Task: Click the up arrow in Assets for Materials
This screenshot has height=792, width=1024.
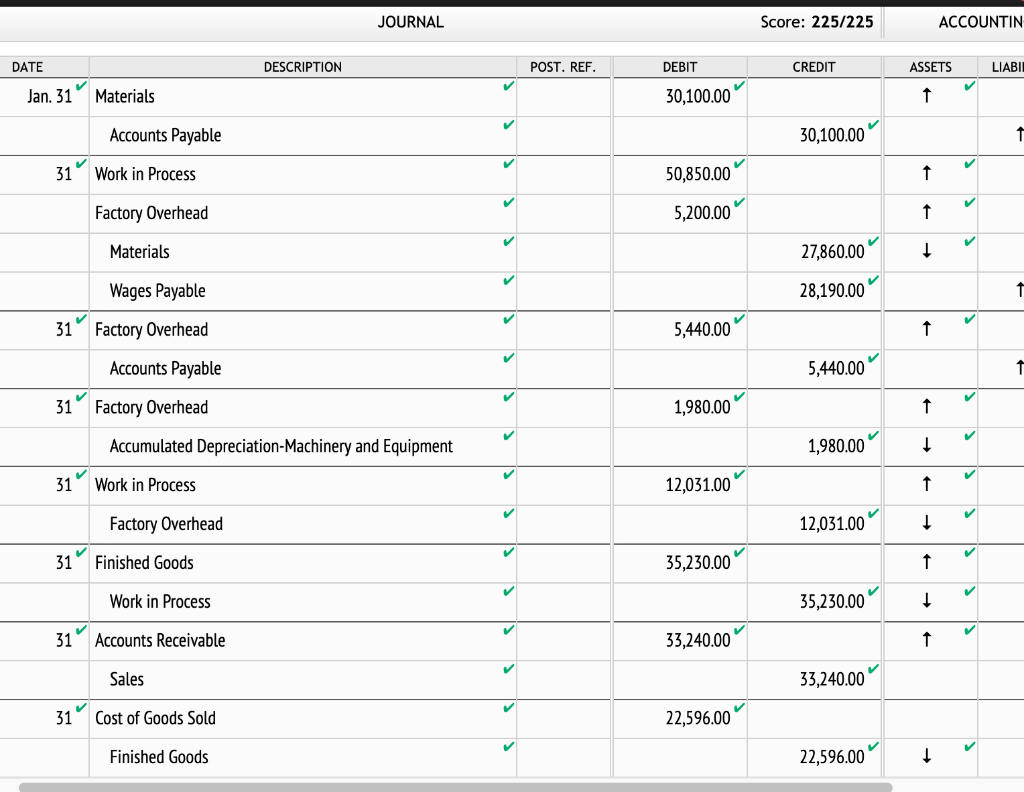Action: tap(928, 96)
